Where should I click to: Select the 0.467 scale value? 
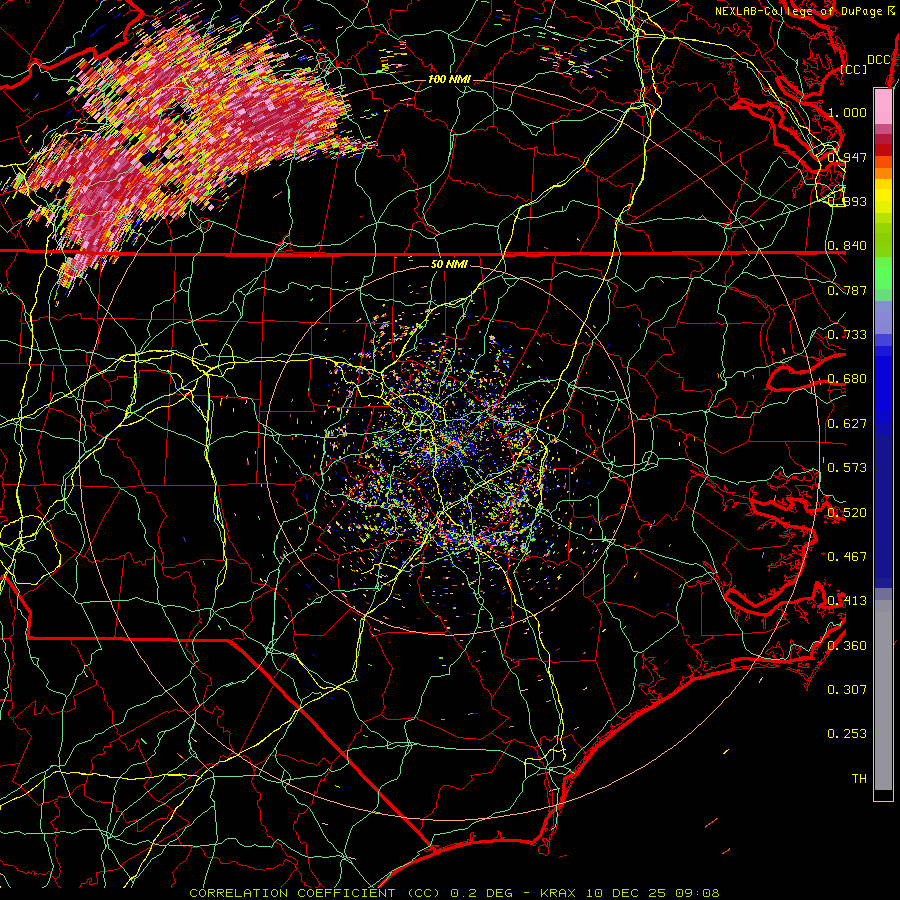pyautogui.click(x=847, y=557)
